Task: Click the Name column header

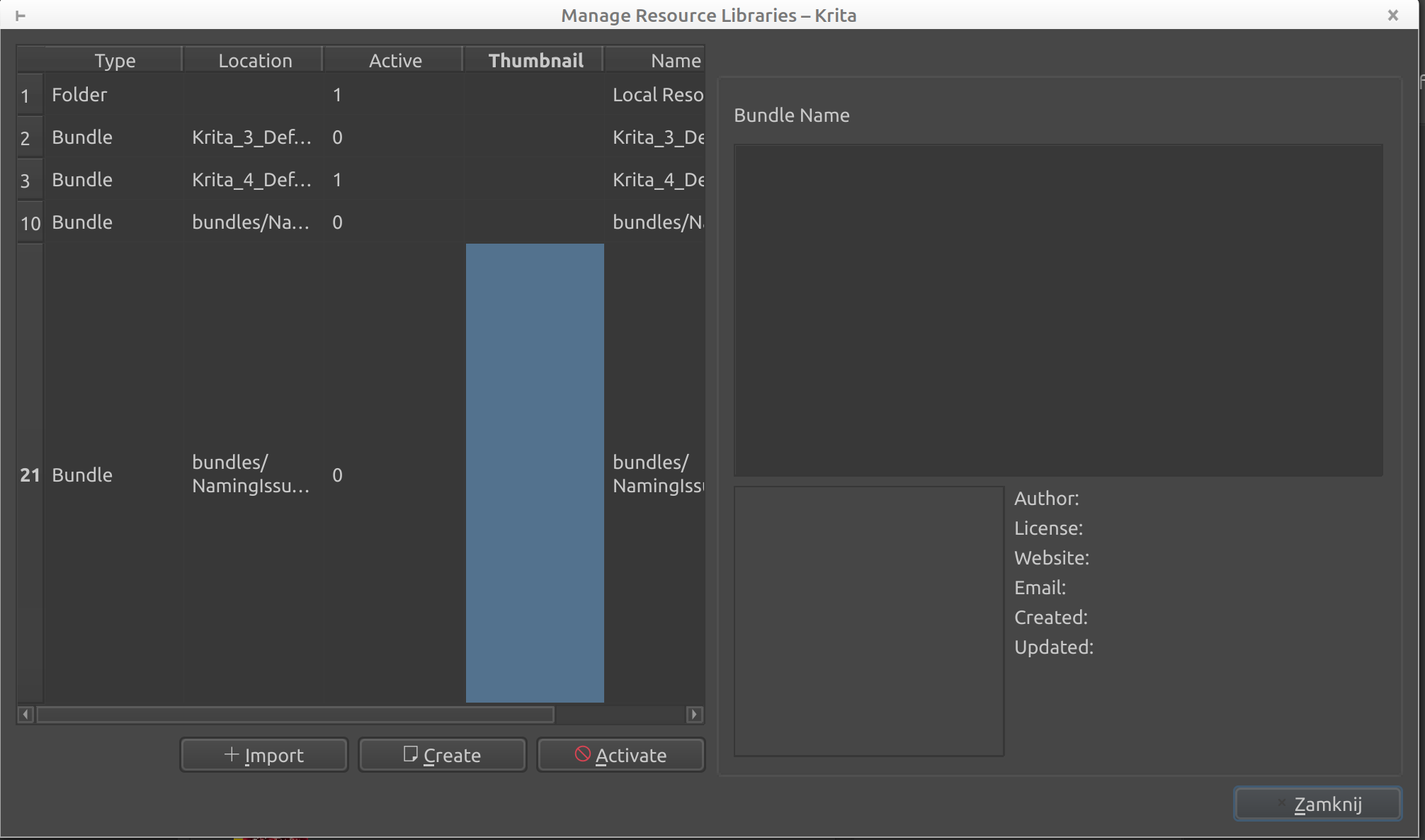Action: [x=675, y=61]
